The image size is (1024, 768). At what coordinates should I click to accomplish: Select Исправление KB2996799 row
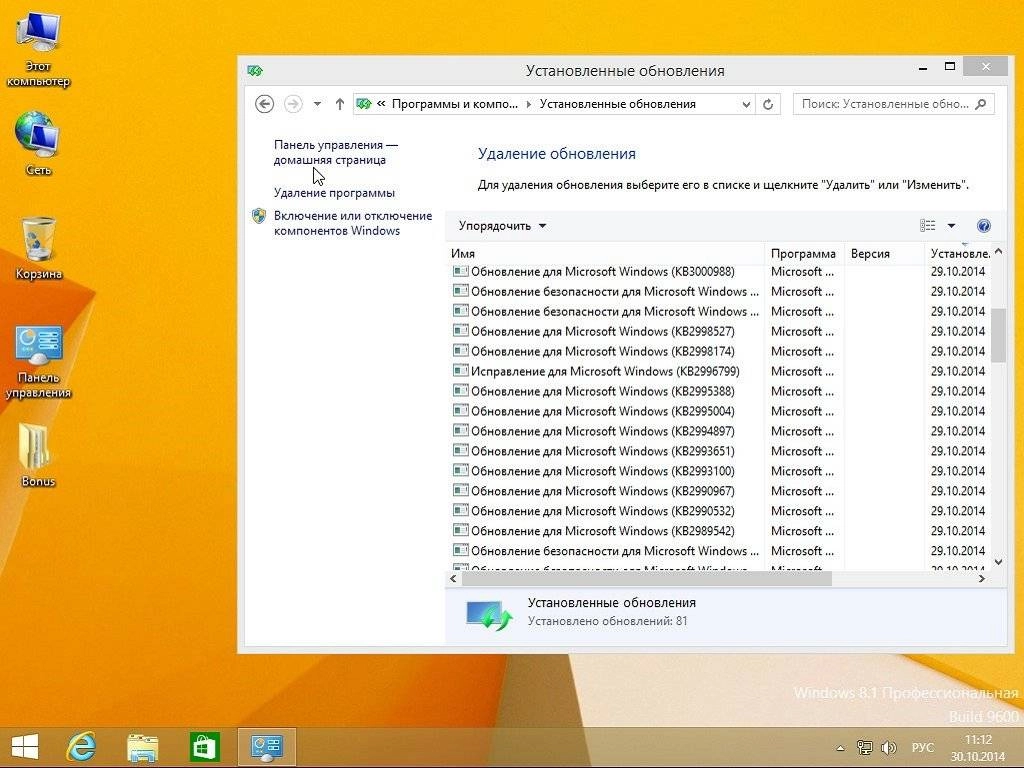point(720,371)
